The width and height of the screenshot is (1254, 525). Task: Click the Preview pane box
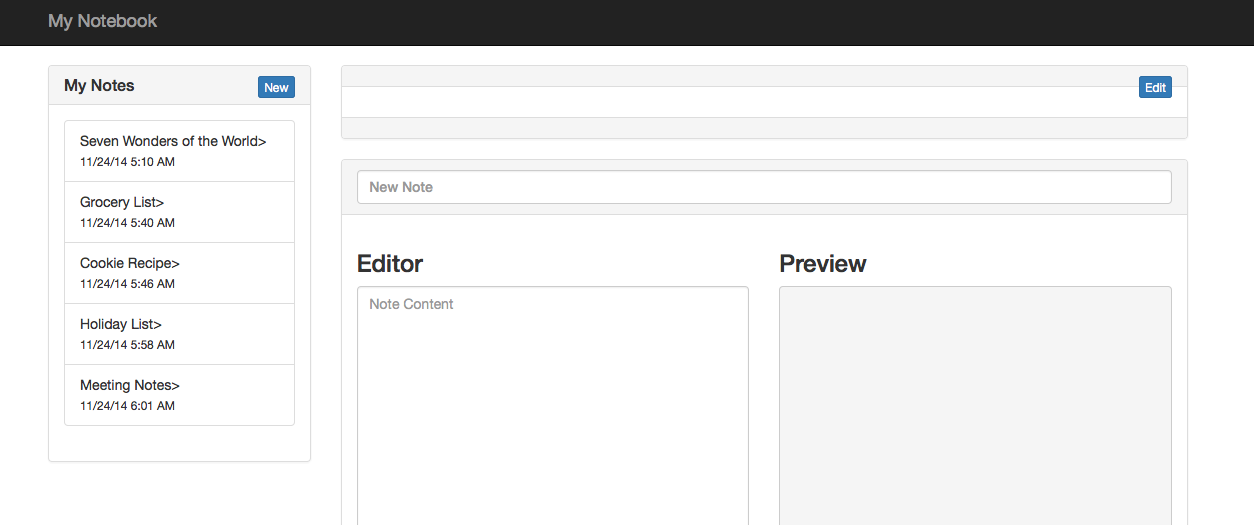click(x=975, y=406)
